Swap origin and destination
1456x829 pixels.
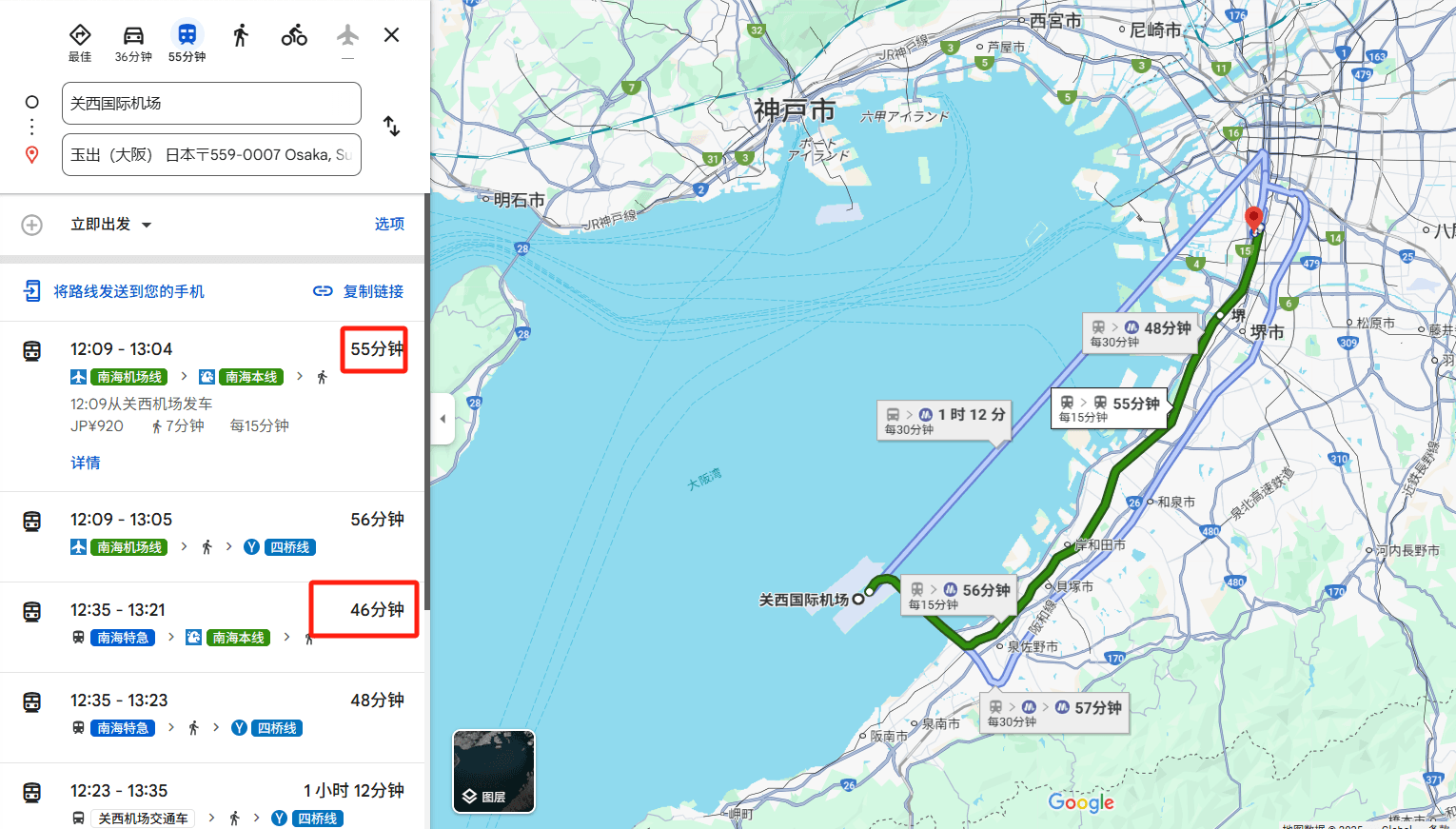[391, 126]
